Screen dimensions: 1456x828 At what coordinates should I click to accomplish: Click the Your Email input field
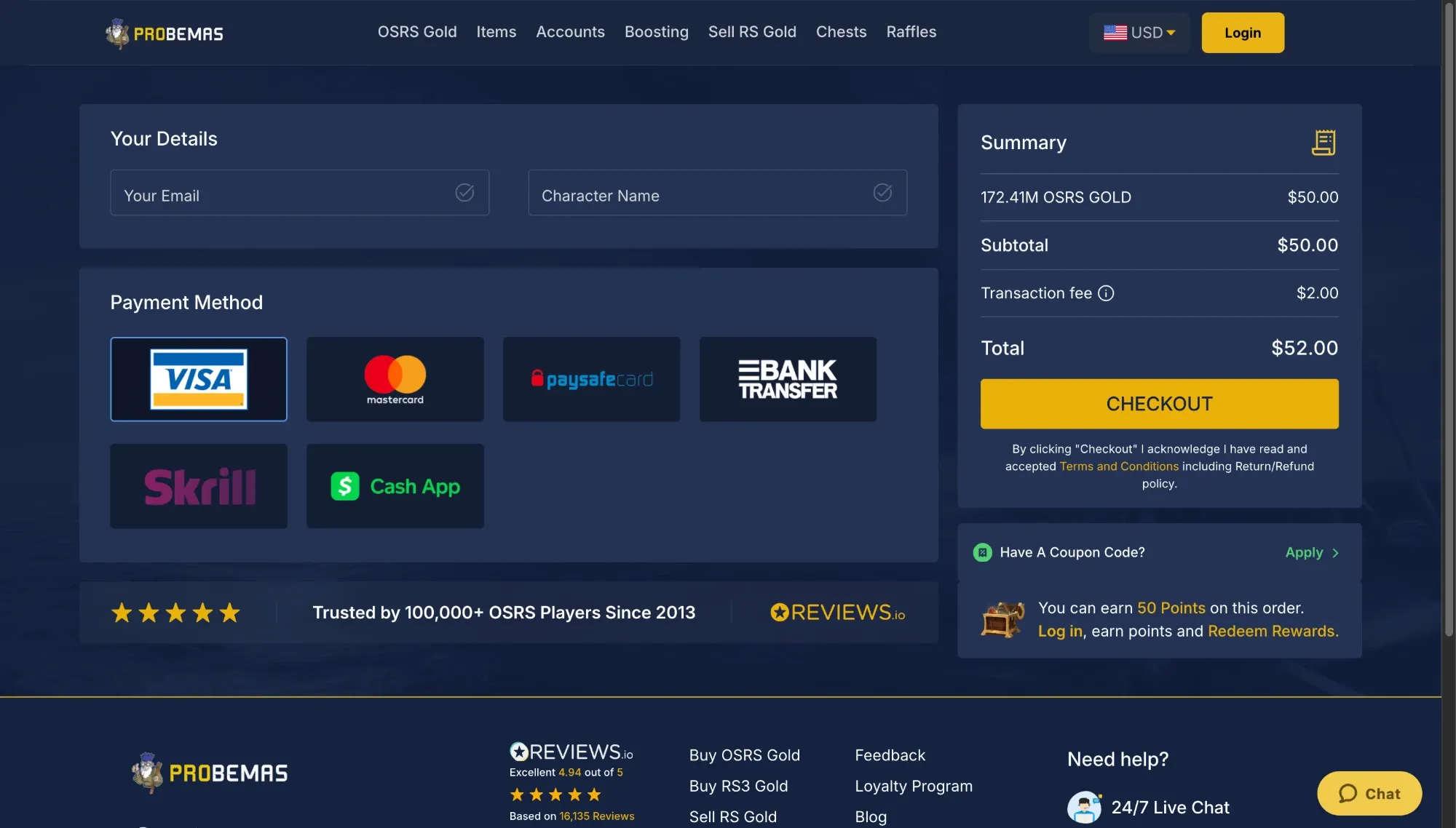click(299, 193)
